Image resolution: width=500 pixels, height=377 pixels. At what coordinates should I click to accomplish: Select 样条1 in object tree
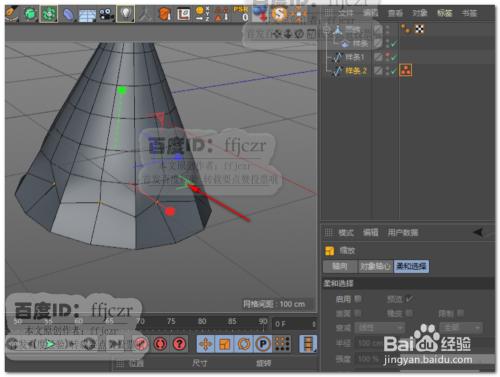point(355,57)
